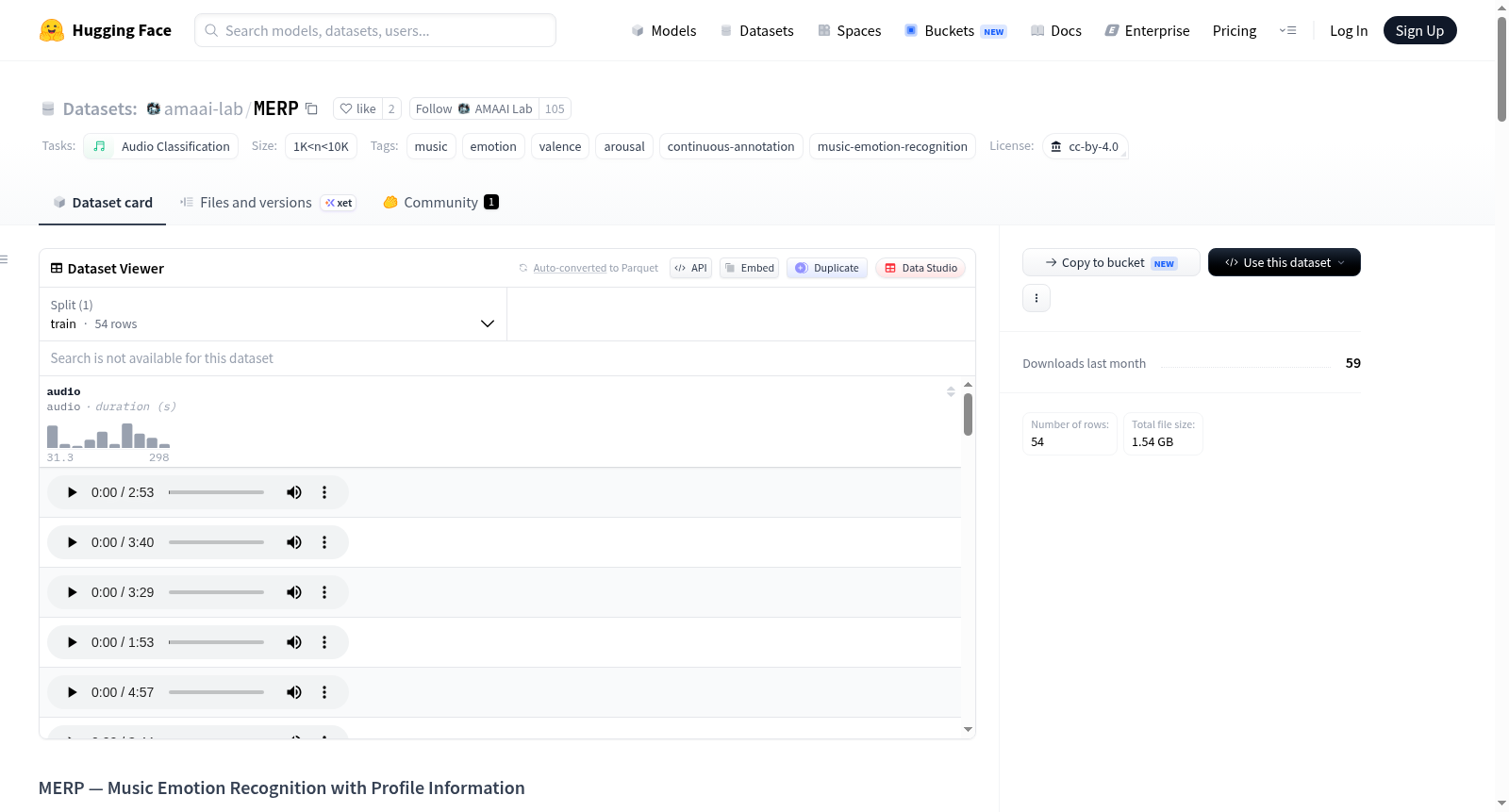Select the arousal tag
This screenshot has height=812, width=1509.
624,146
